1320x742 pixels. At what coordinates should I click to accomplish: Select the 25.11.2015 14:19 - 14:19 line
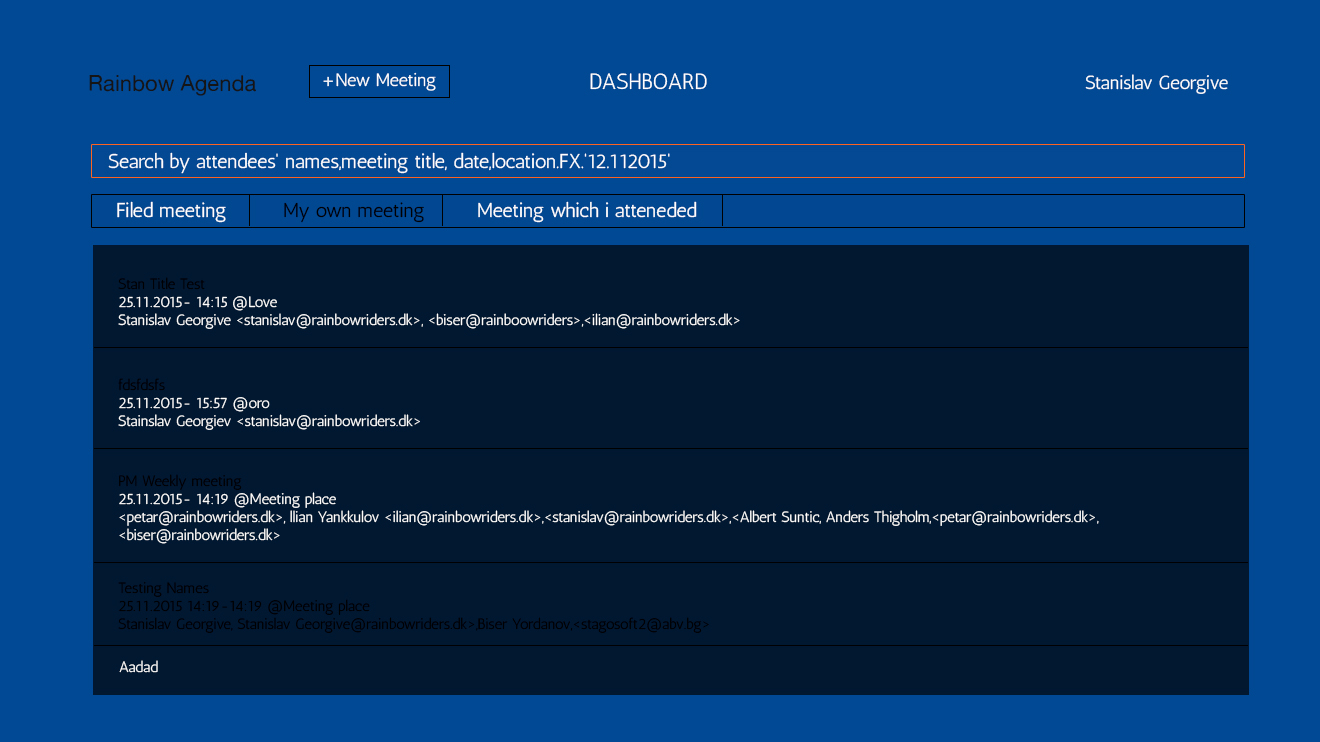coord(244,606)
